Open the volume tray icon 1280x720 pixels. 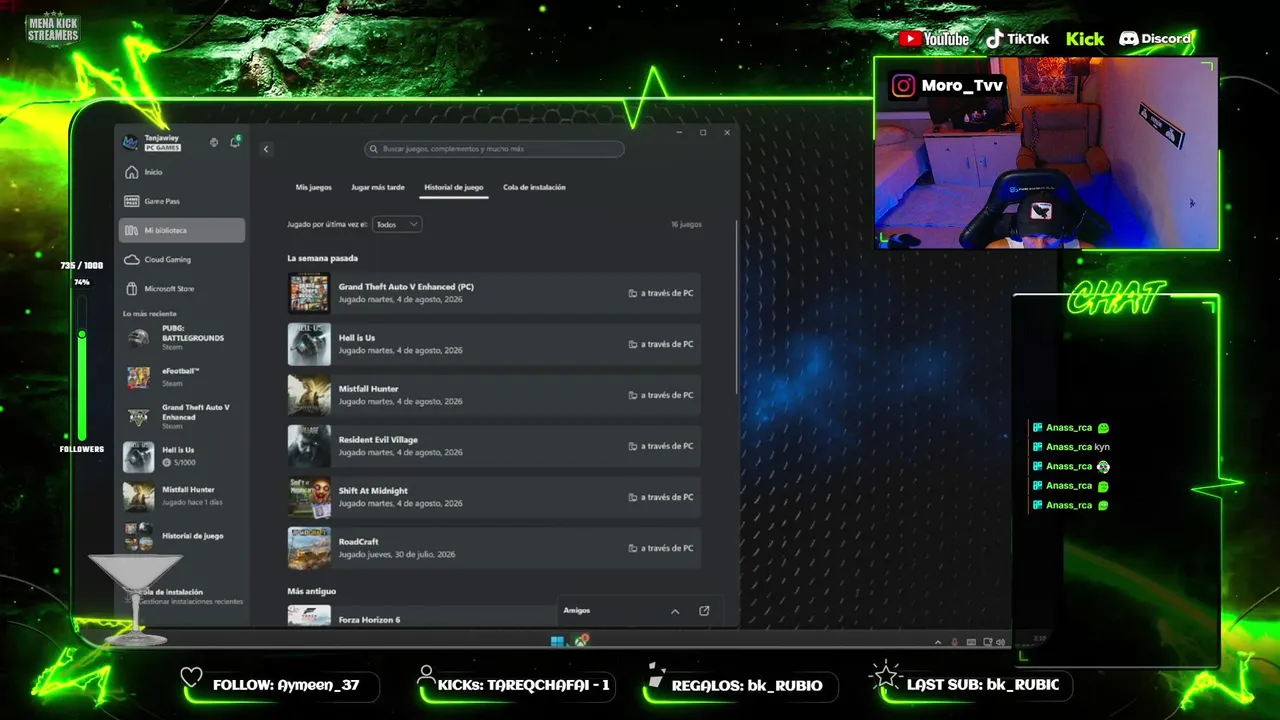pos(1000,642)
